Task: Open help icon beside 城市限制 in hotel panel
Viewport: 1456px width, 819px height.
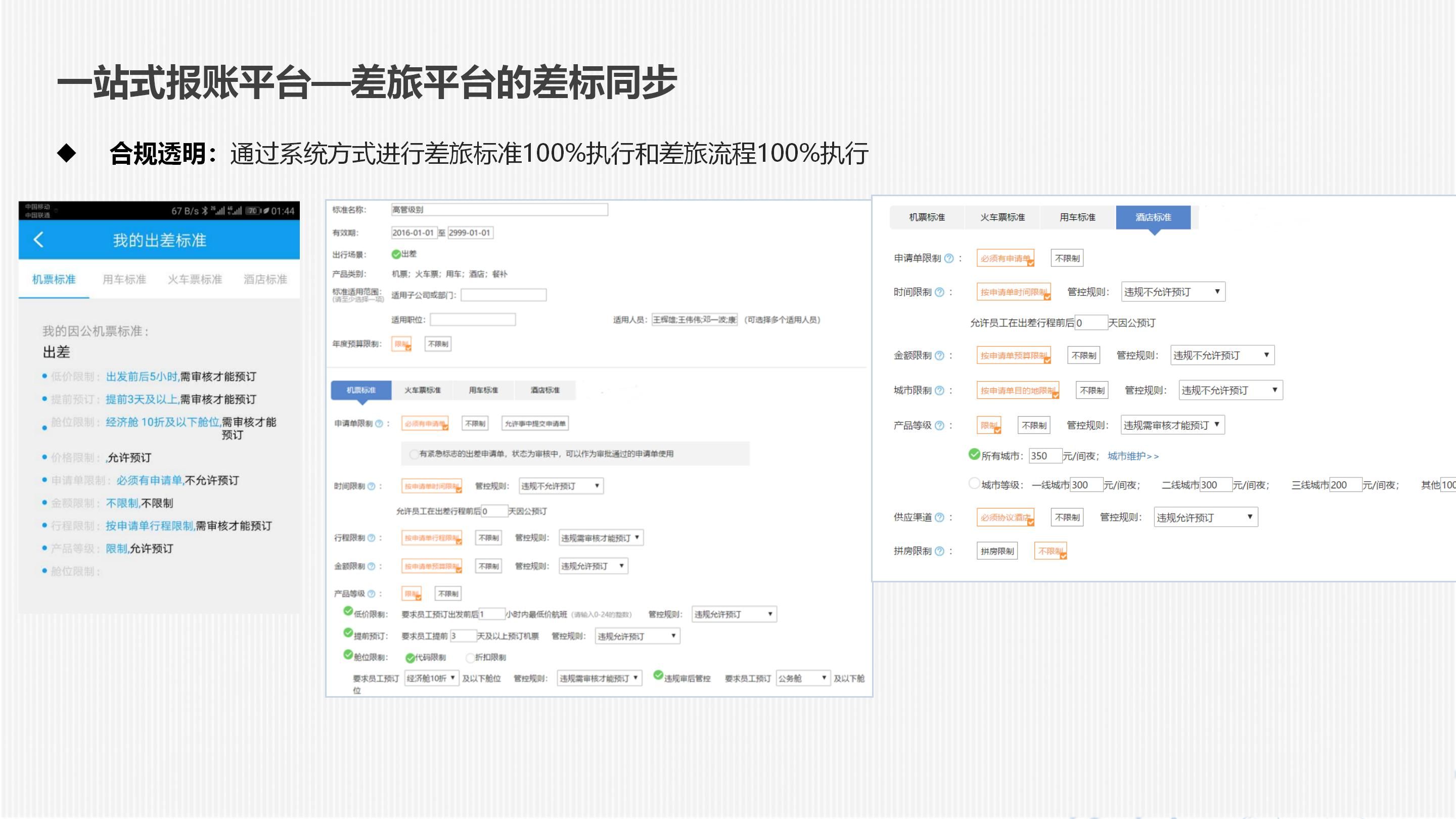Action: tap(939, 391)
